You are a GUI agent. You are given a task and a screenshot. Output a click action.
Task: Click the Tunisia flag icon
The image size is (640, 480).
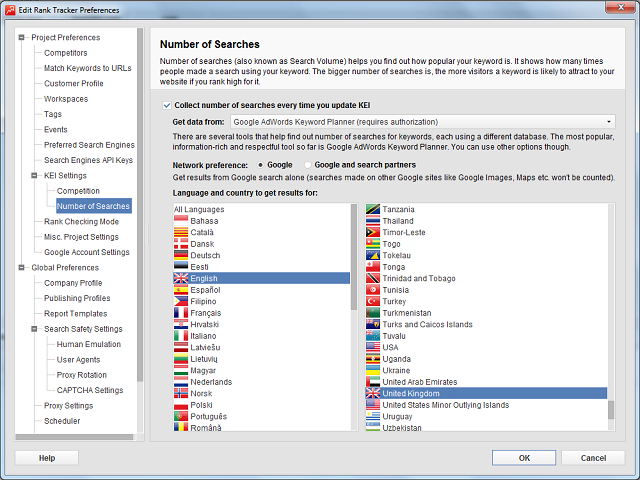(373, 290)
